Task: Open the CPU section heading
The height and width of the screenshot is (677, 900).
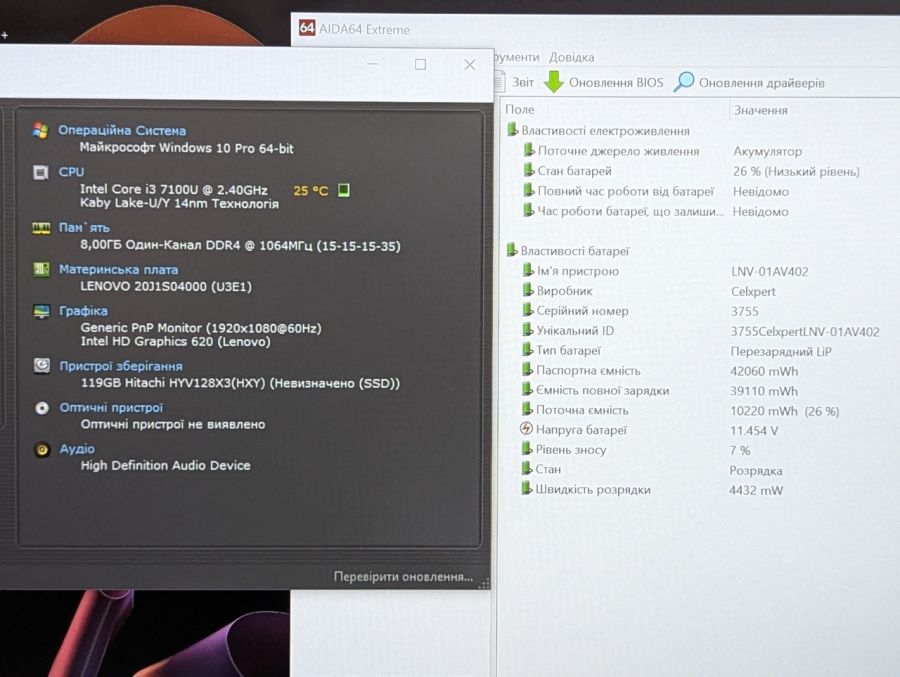Action: 71,172
